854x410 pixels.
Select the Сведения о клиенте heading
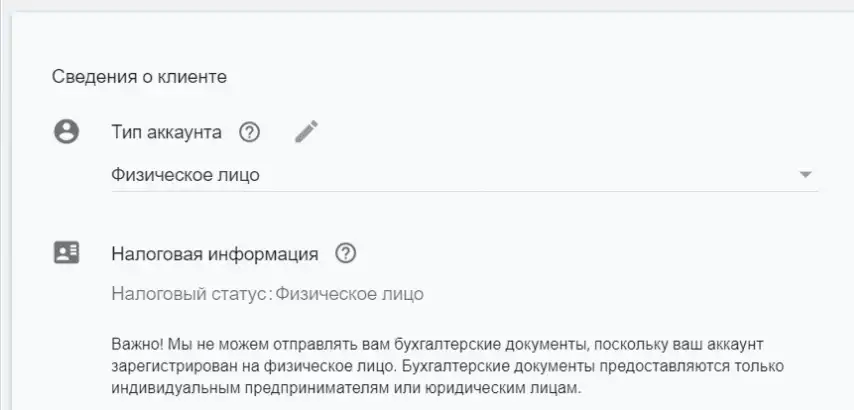click(139, 77)
